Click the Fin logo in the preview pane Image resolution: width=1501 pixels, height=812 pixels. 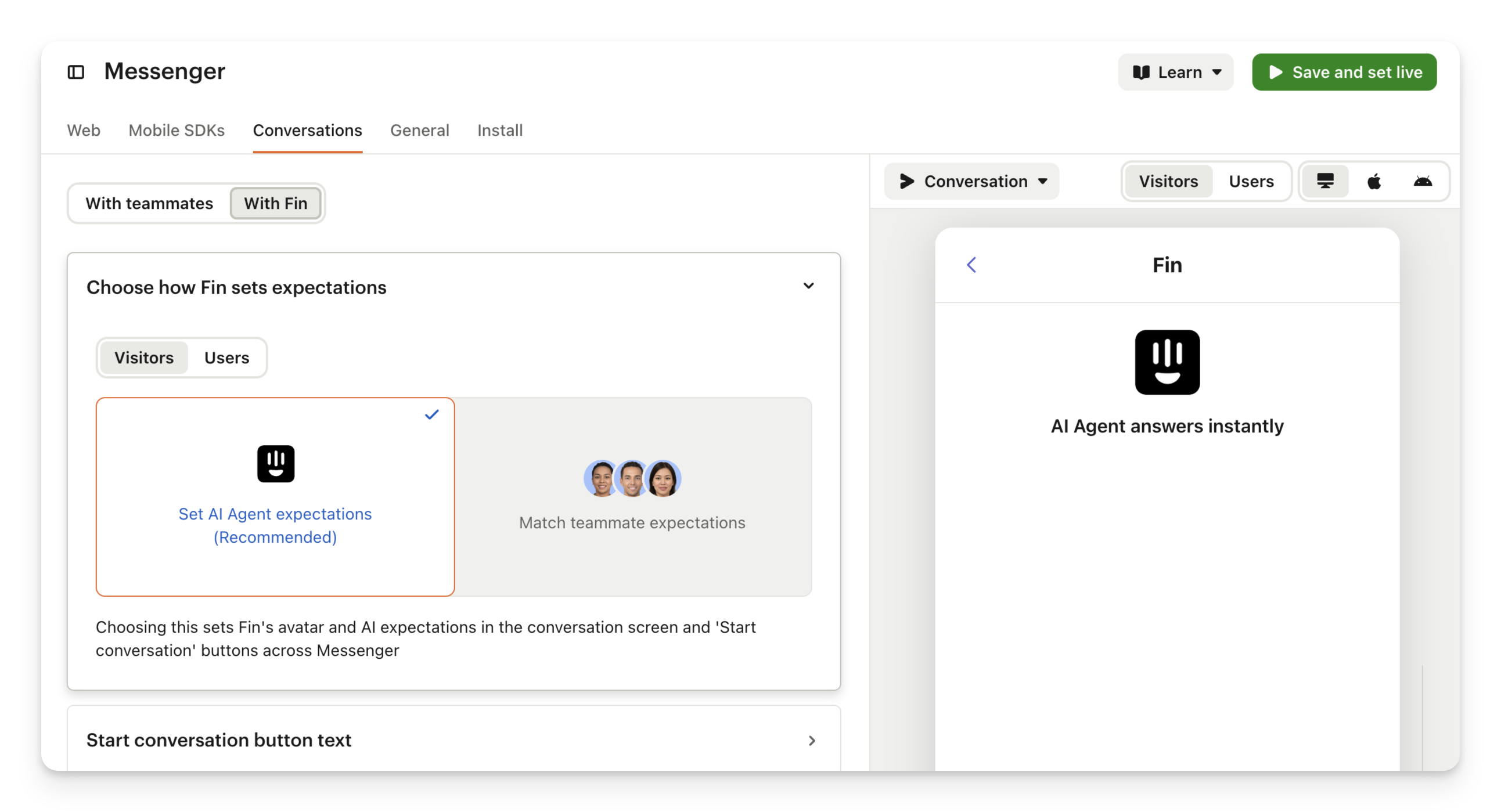coord(1167,362)
